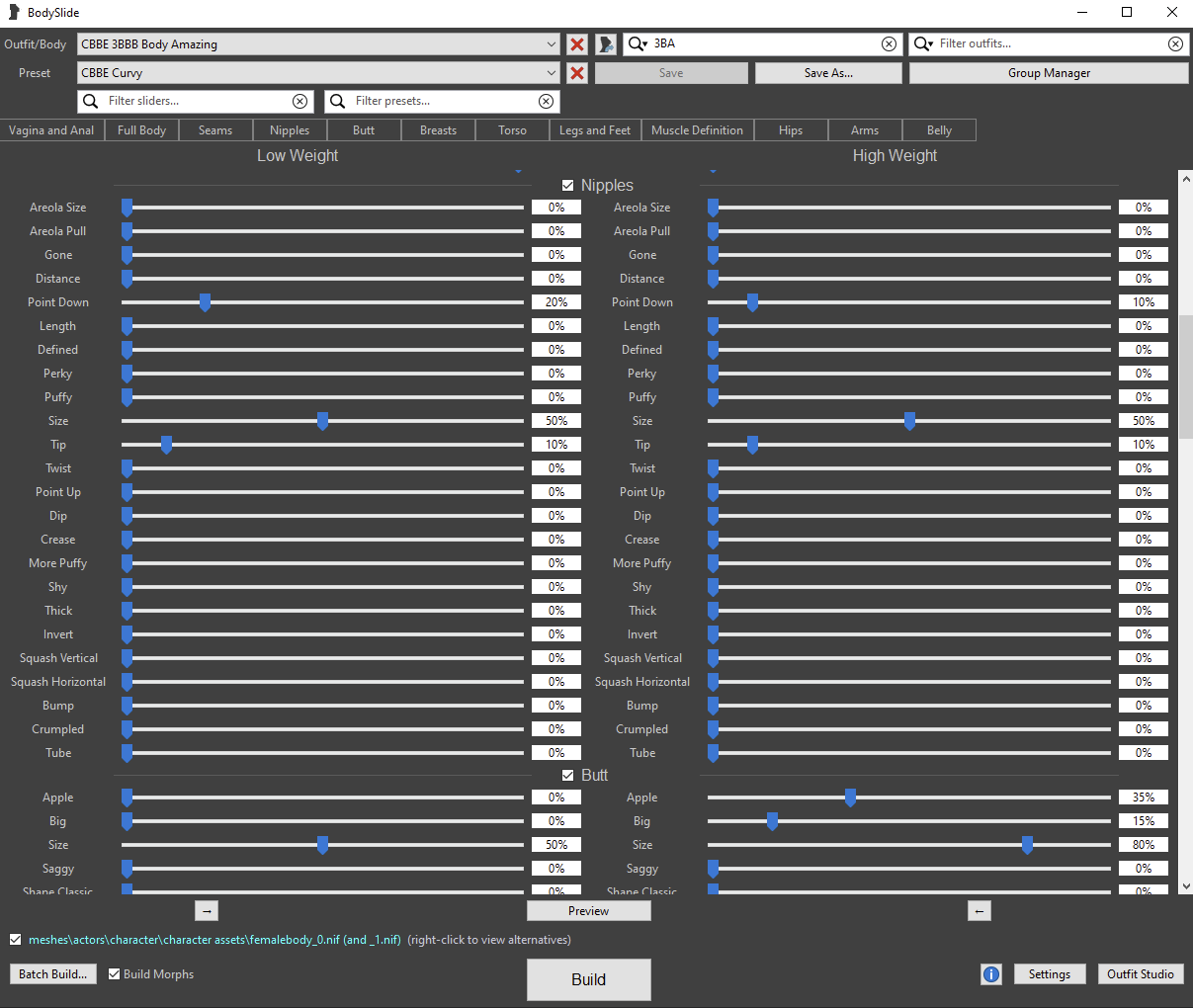The height and width of the screenshot is (1008, 1193).
Task: Click the vertical scrollbar down arrow
Action: [1186, 886]
